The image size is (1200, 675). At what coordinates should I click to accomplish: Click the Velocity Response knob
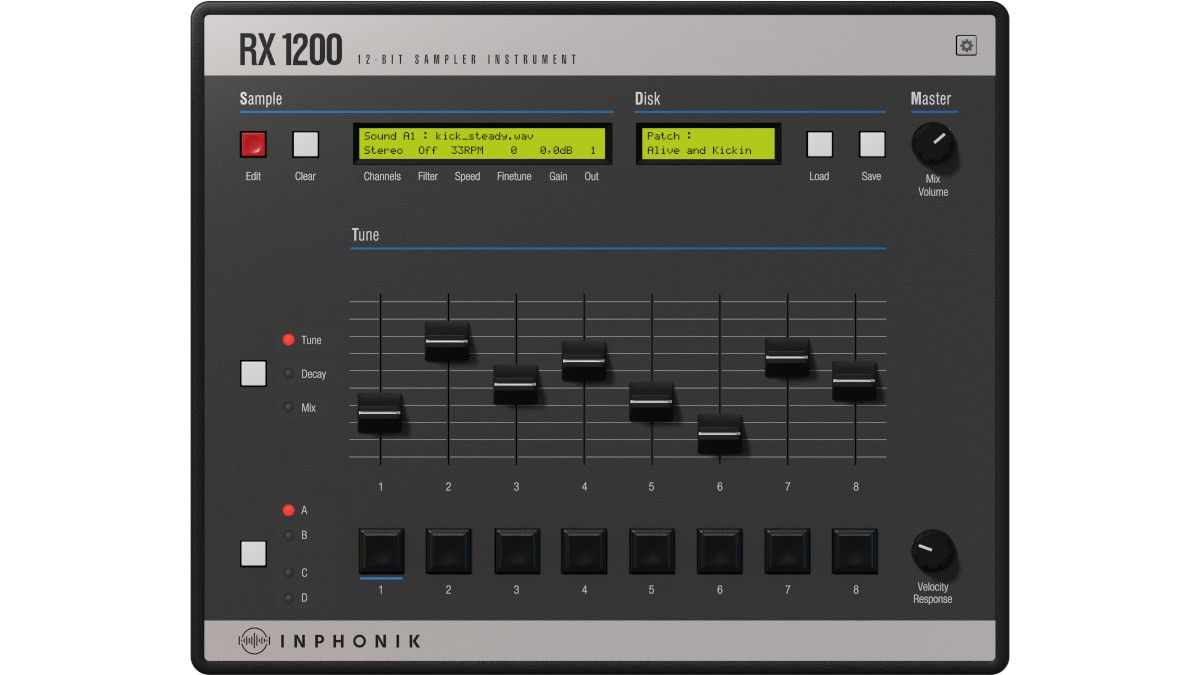tap(932, 551)
